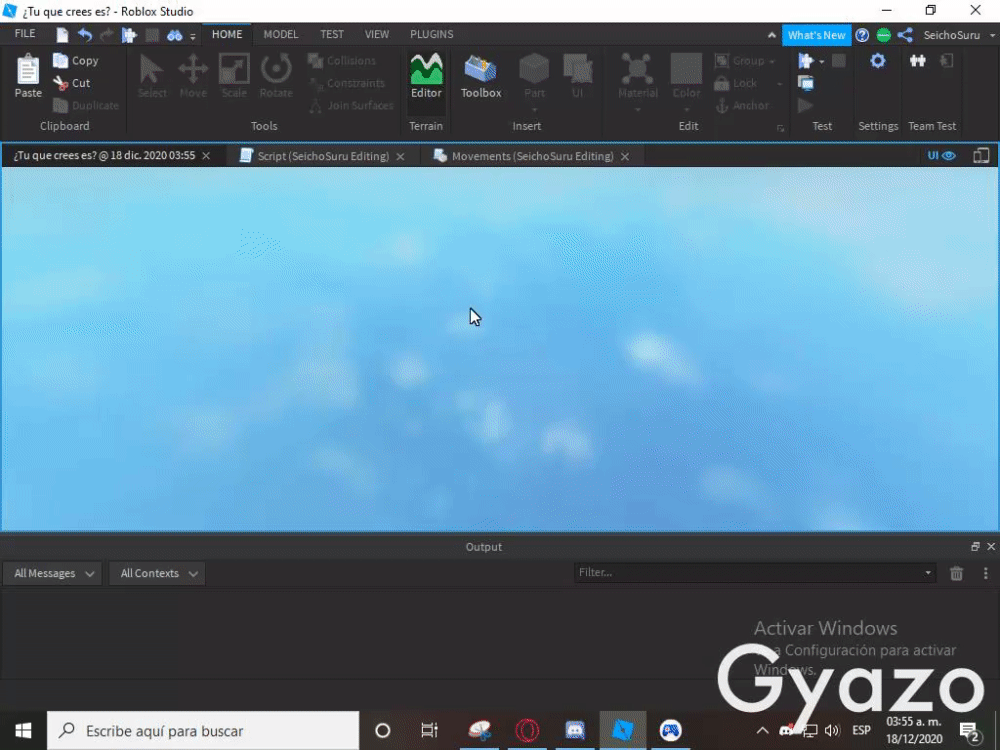Open the All Messages dropdown

pyautogui.click(x=53, y=573)
